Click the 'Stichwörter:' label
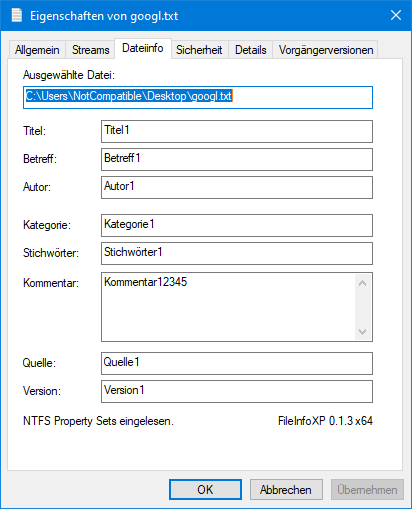Image resolution: width=412 pixels, height=509 pixels. pos(51,253)
